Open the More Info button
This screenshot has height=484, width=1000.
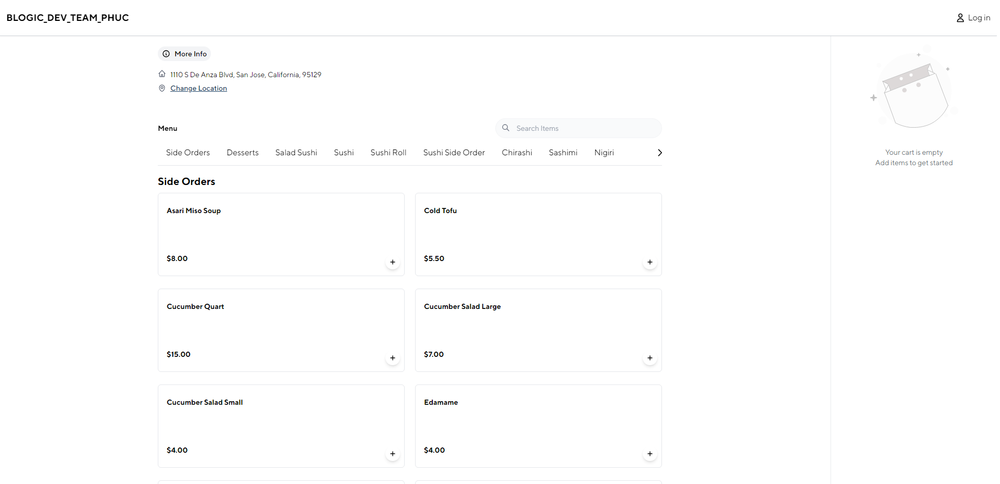coord(184,54)
